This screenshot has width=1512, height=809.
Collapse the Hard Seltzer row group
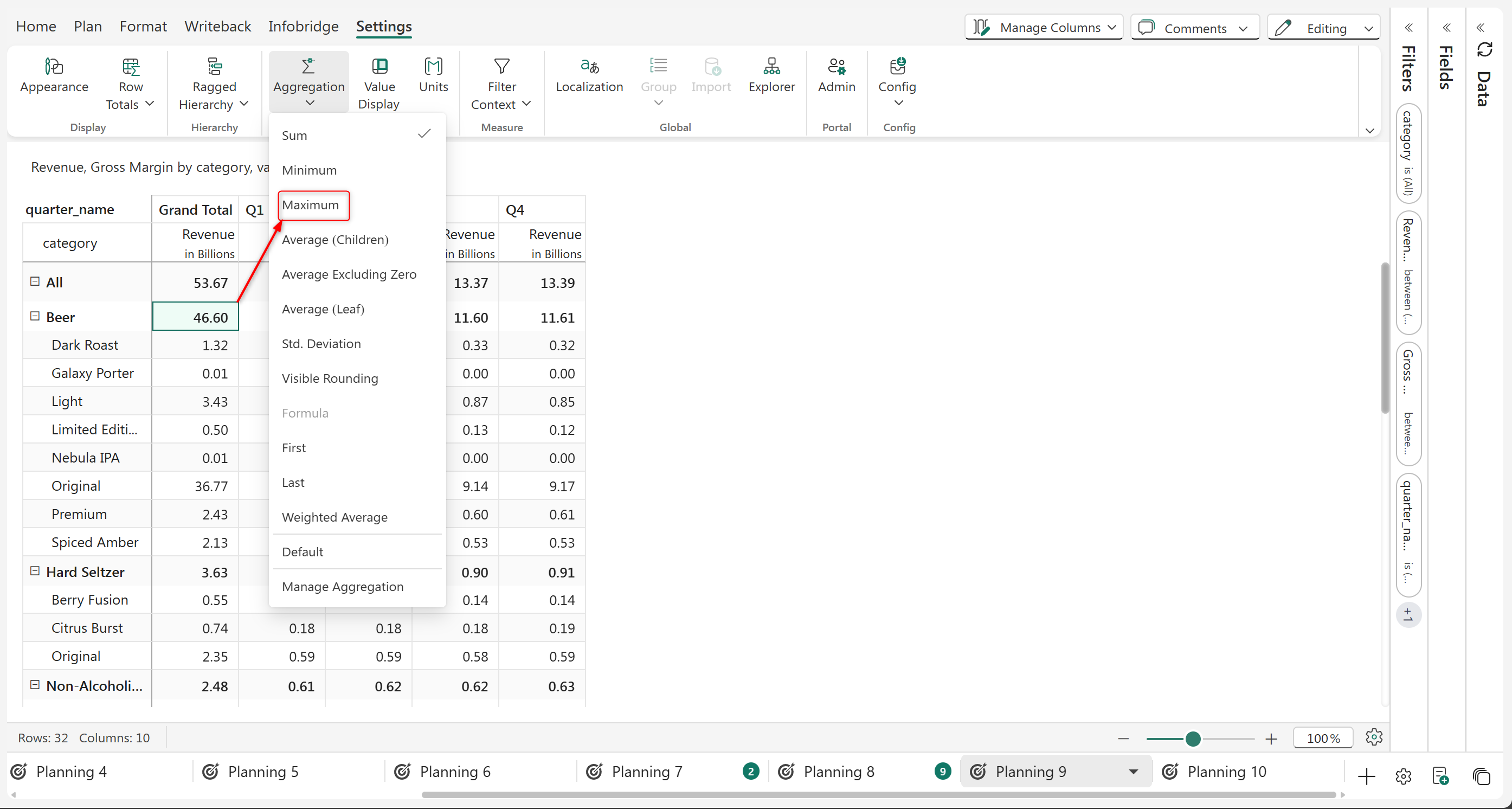pyautogui.click(x=35, y=571)
